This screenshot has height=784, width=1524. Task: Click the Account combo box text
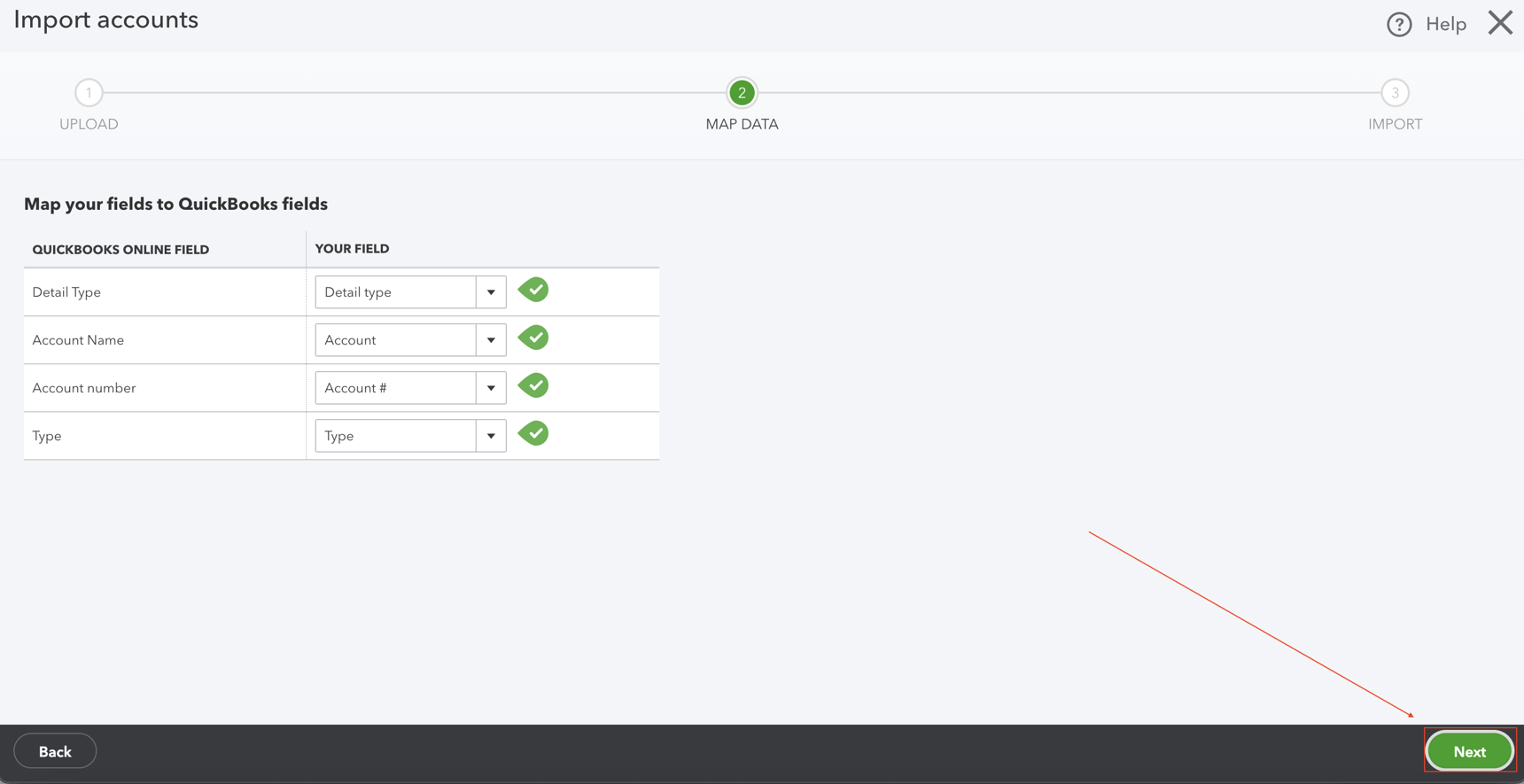click(350, 340)
